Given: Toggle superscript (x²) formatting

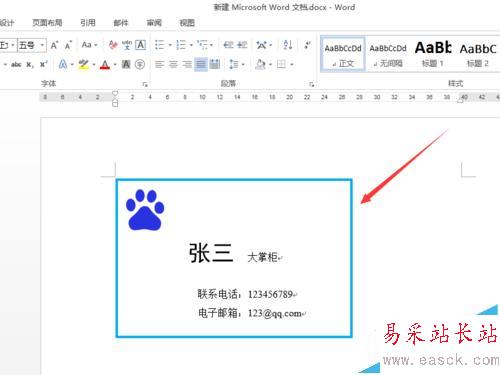Looking at the screenshot, I should [44, 64].
